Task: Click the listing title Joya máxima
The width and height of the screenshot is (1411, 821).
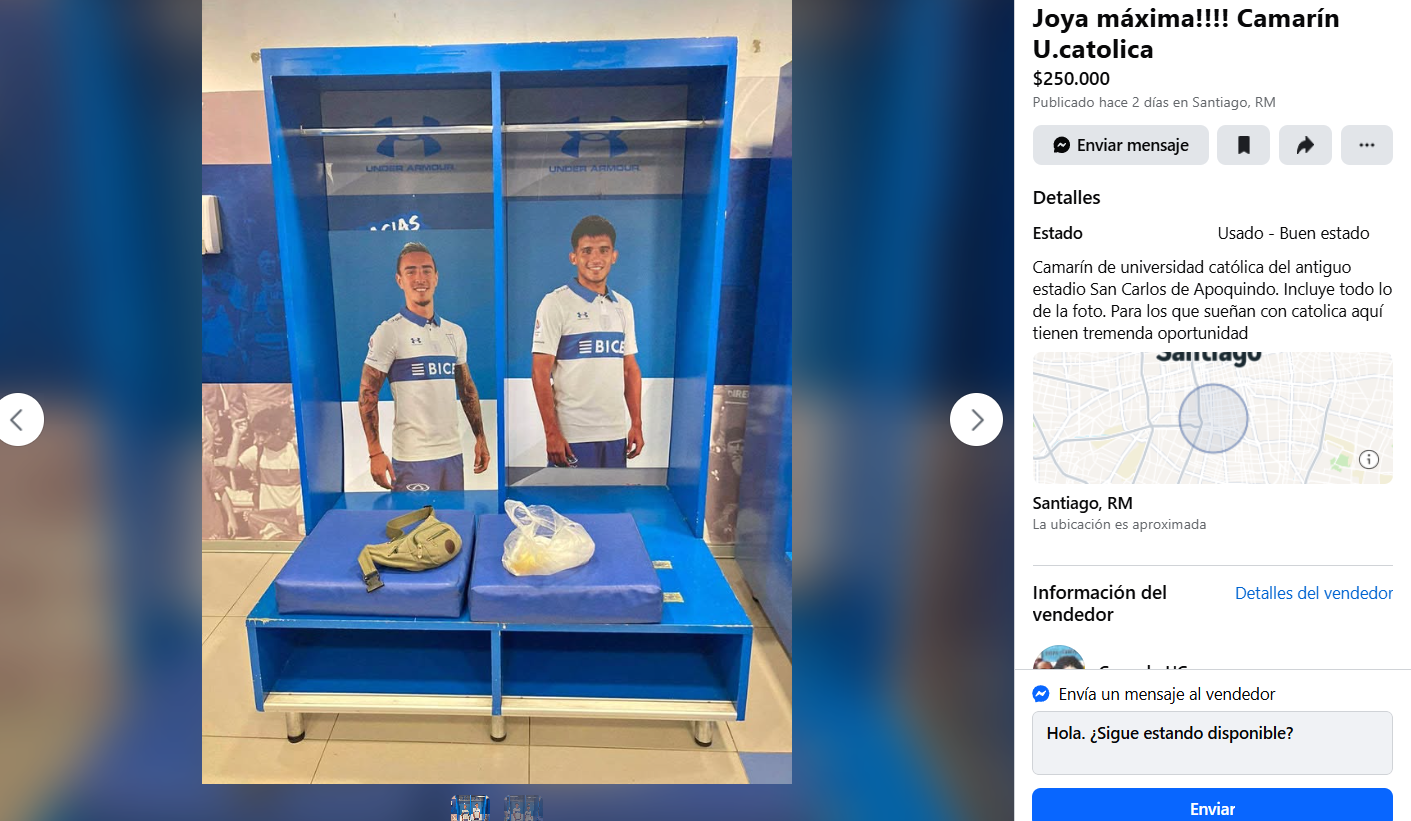Action: [x=1186, y=34]
